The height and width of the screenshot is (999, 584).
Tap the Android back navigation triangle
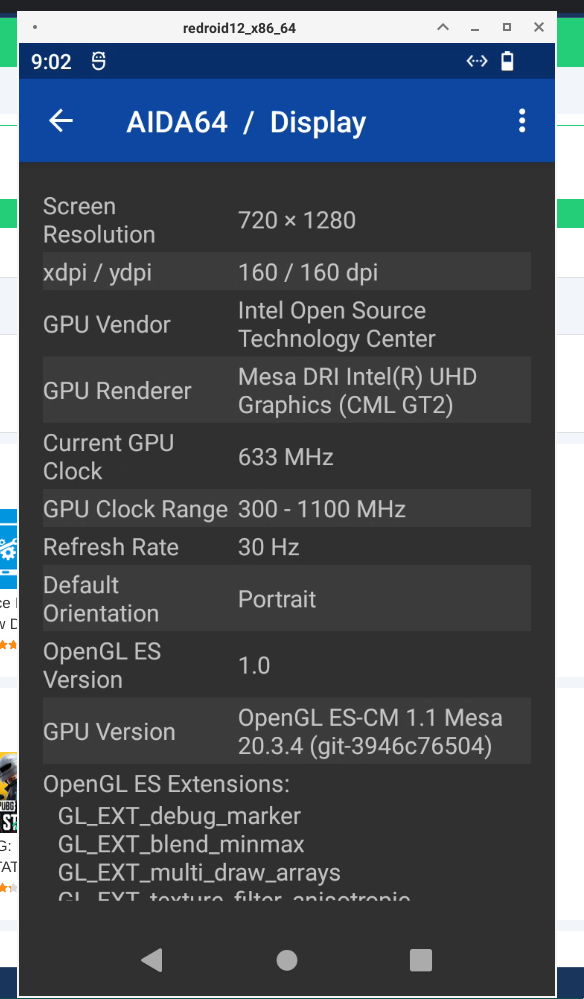click(x=152, y=959)
